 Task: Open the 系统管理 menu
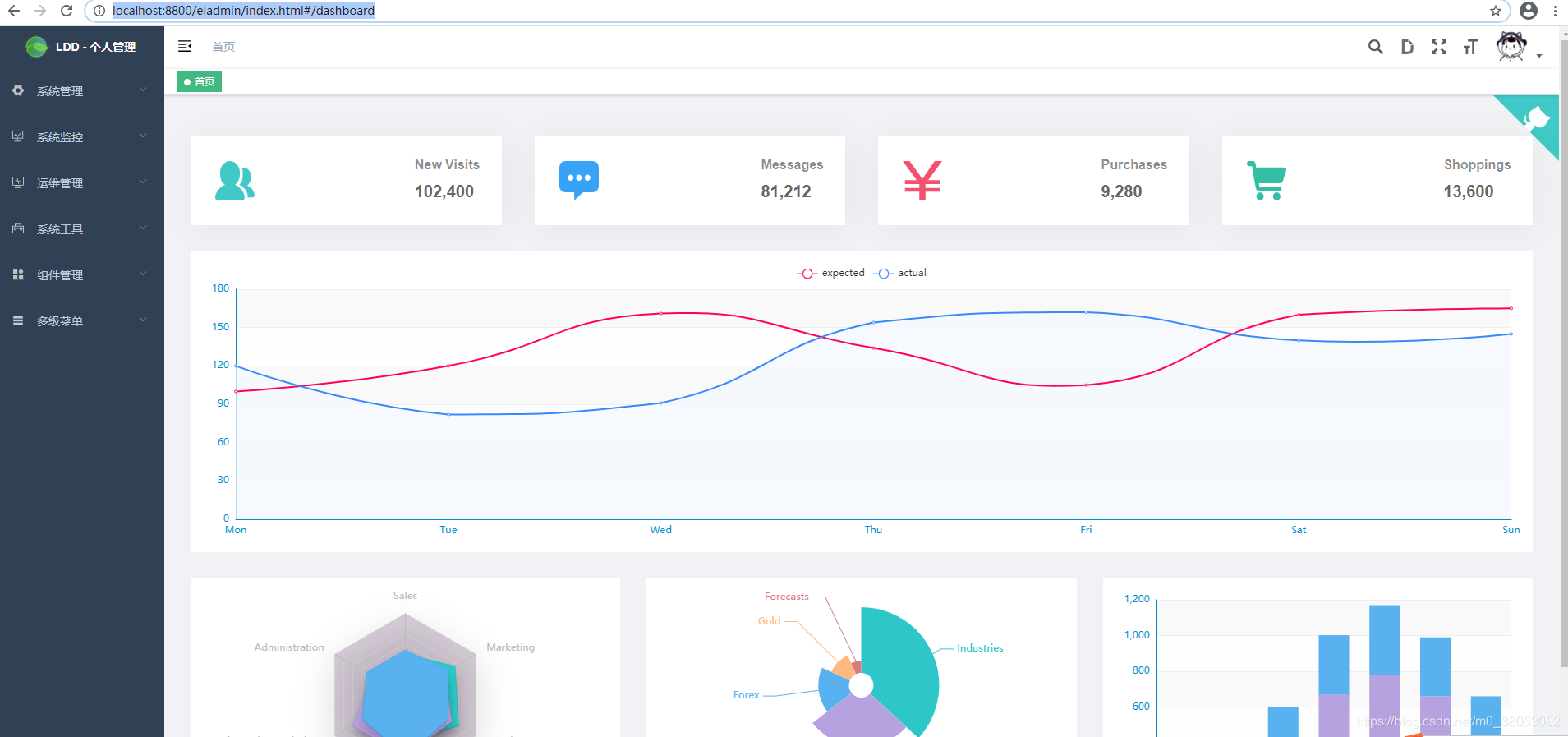point(82,91)
